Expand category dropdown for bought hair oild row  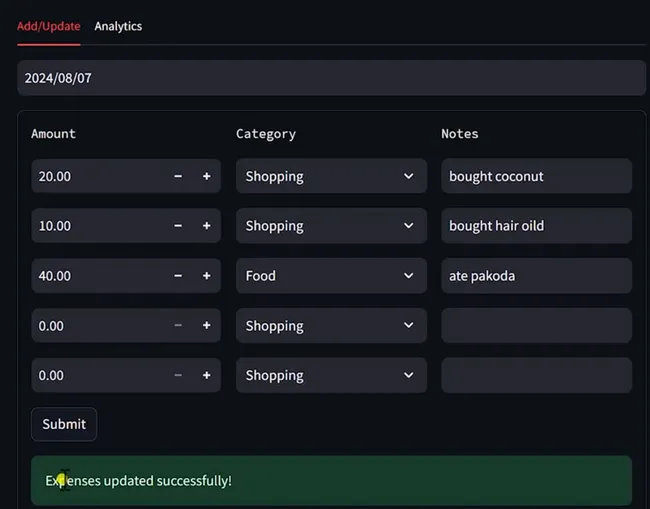(331, 226)
